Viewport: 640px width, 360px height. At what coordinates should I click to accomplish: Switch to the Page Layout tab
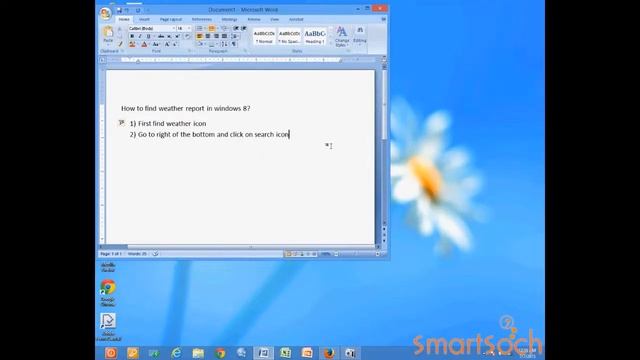171,19
